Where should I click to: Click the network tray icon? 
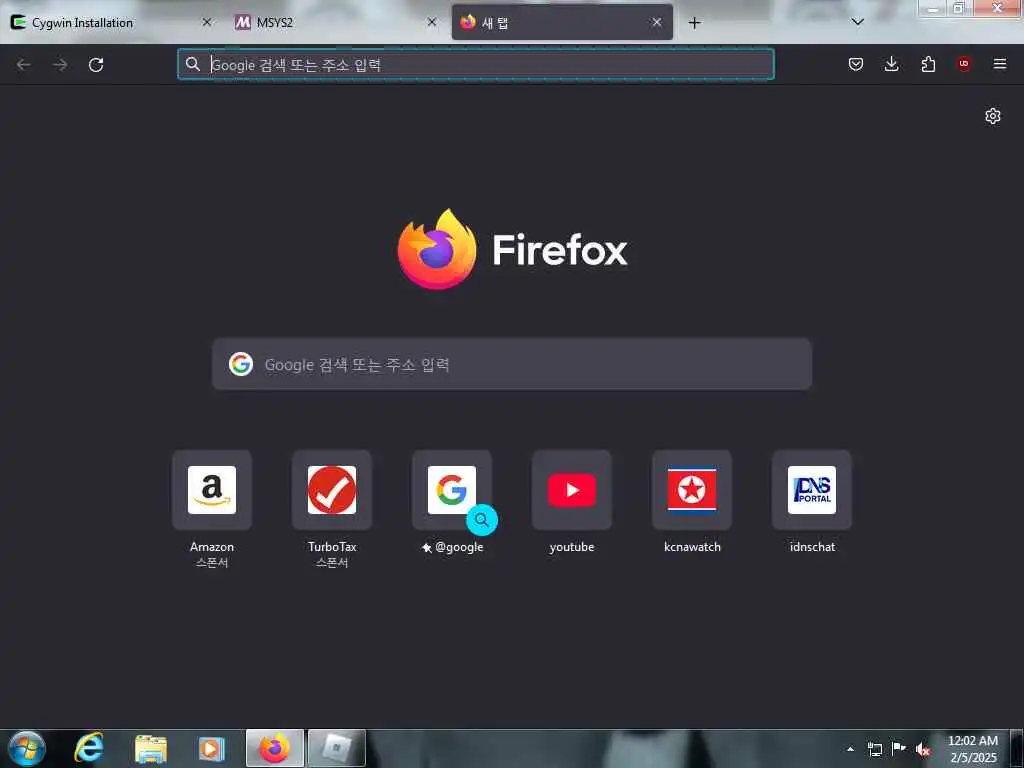pyautogui.click(x=875, y=749)
